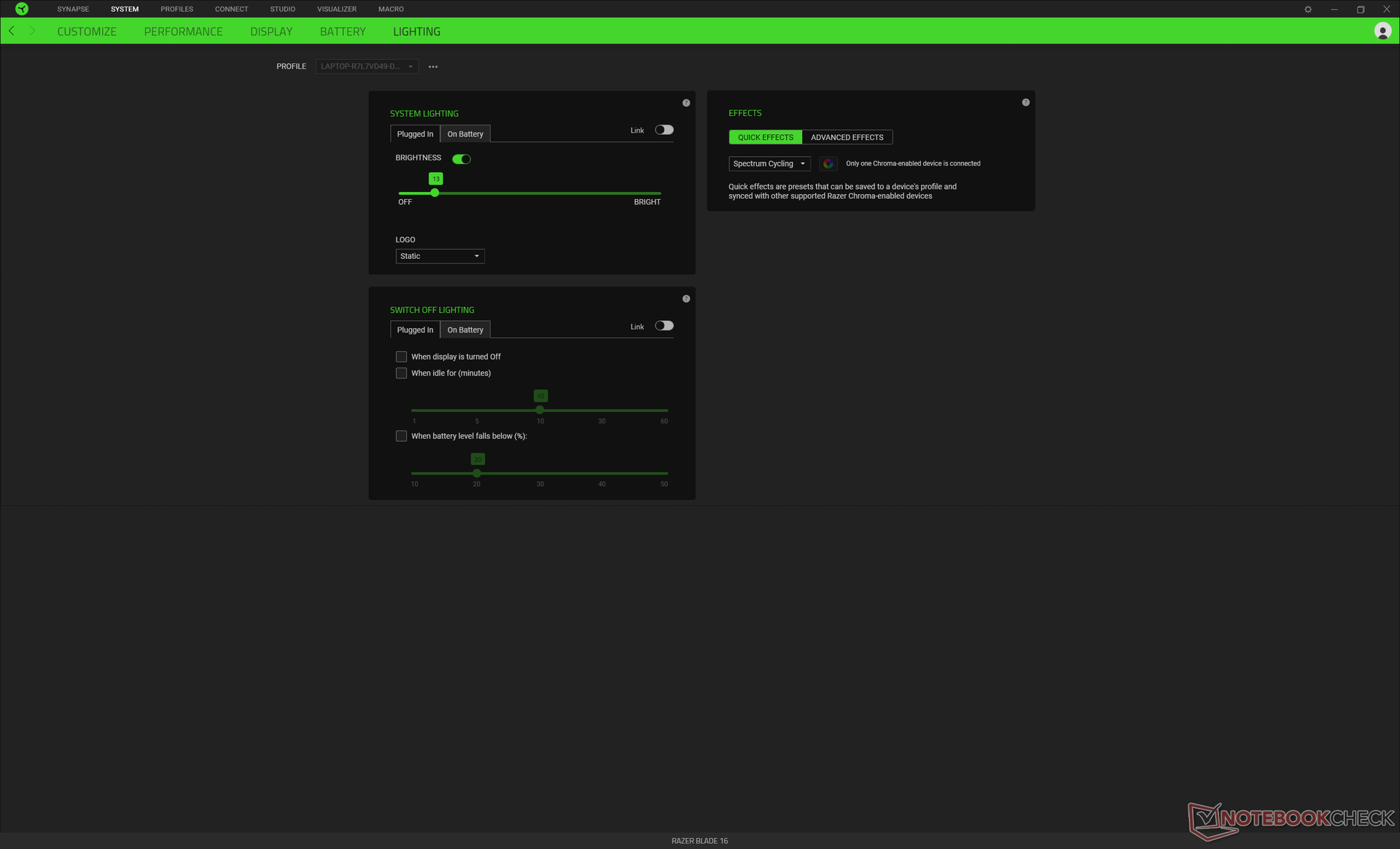This screenshot has height=849, width=1400.
Task: Open Effects panel help question mark
Action: (x=1026, y=103)
